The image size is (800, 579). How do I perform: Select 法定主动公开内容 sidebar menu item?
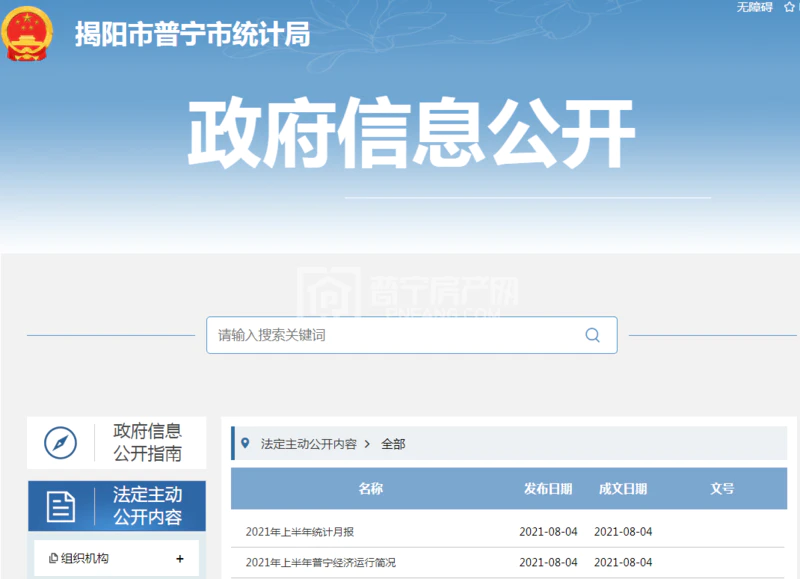[x=147, y=506]
